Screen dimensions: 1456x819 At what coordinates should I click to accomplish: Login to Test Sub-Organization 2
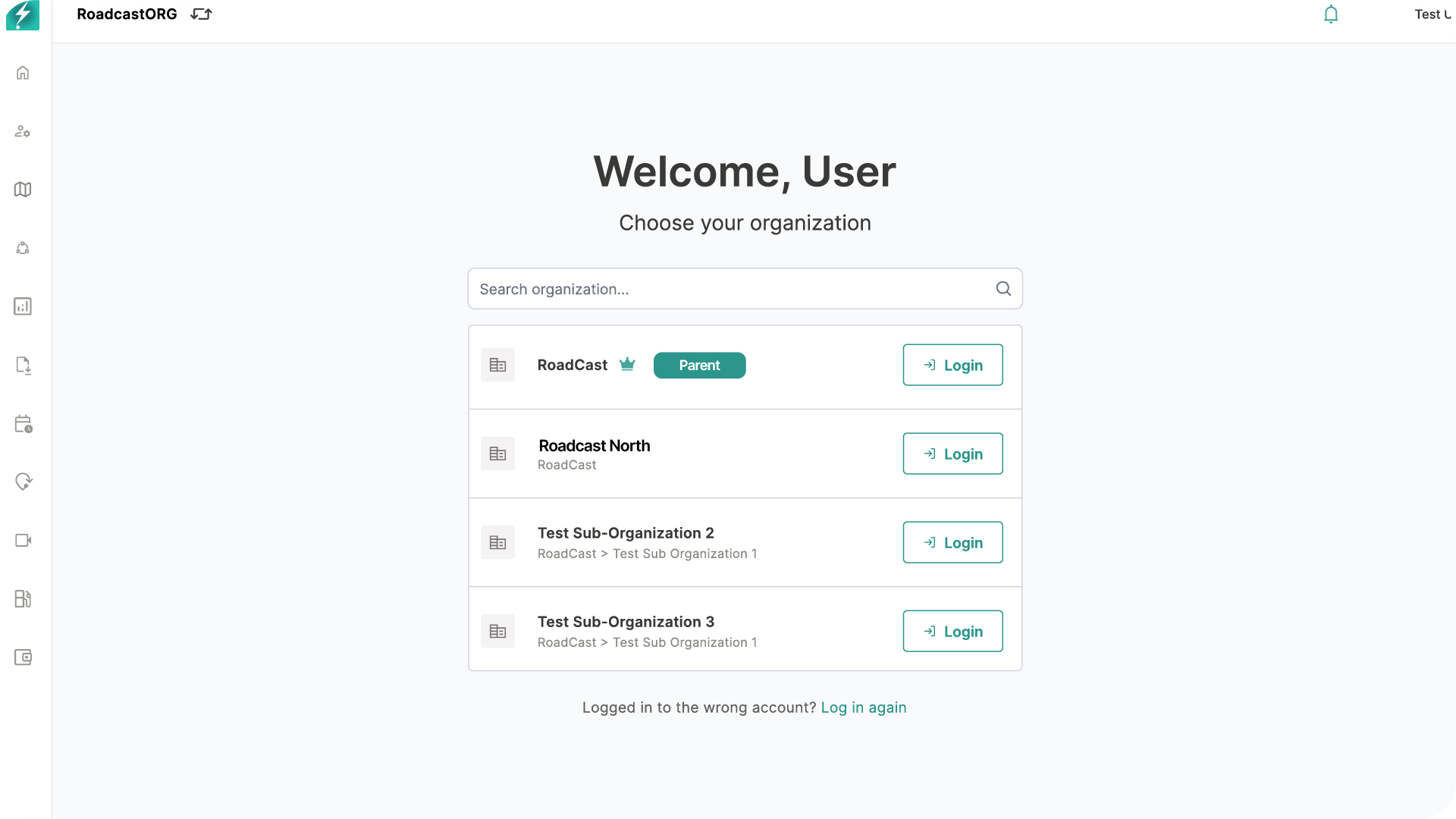tap(952, 543)
